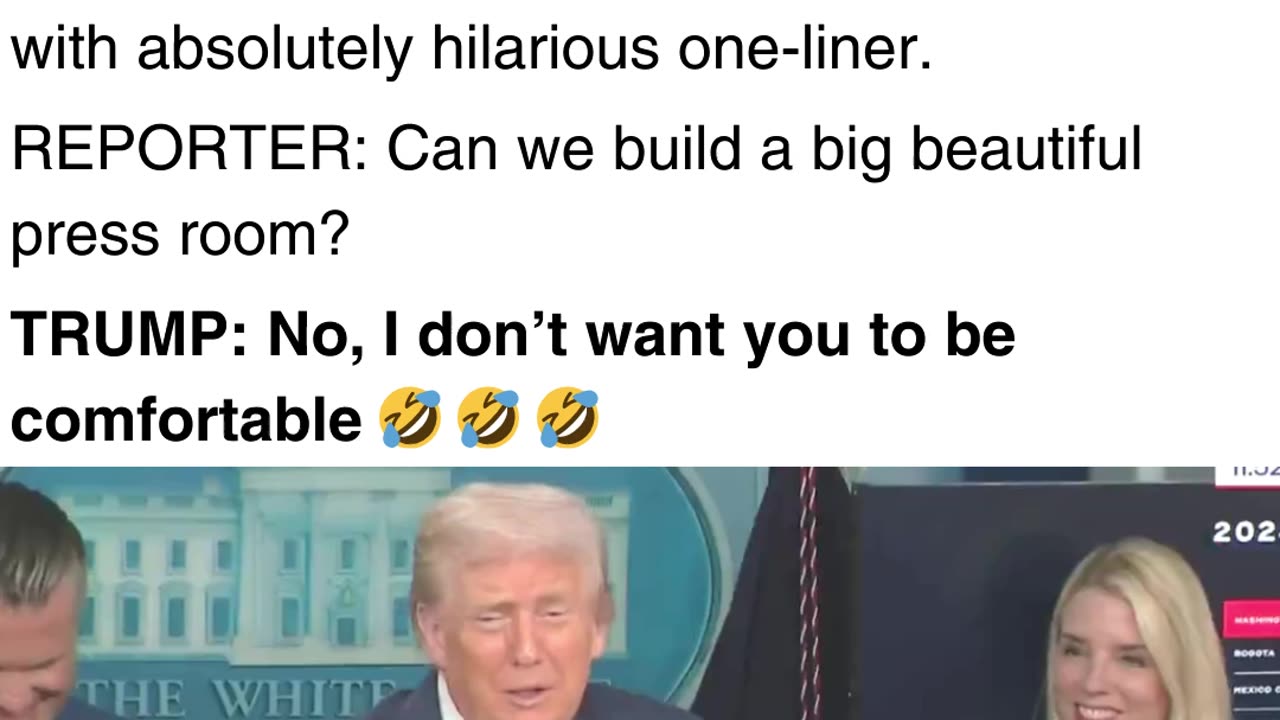Click the "202" number on the dark screen

click(x=1246, y=532)
